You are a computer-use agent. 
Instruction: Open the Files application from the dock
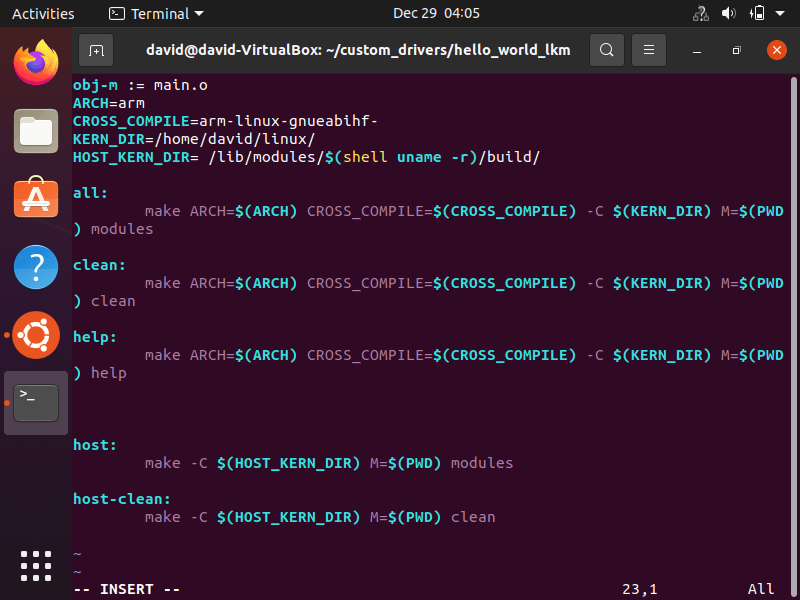pyautogui.click(x=35, y=130)
